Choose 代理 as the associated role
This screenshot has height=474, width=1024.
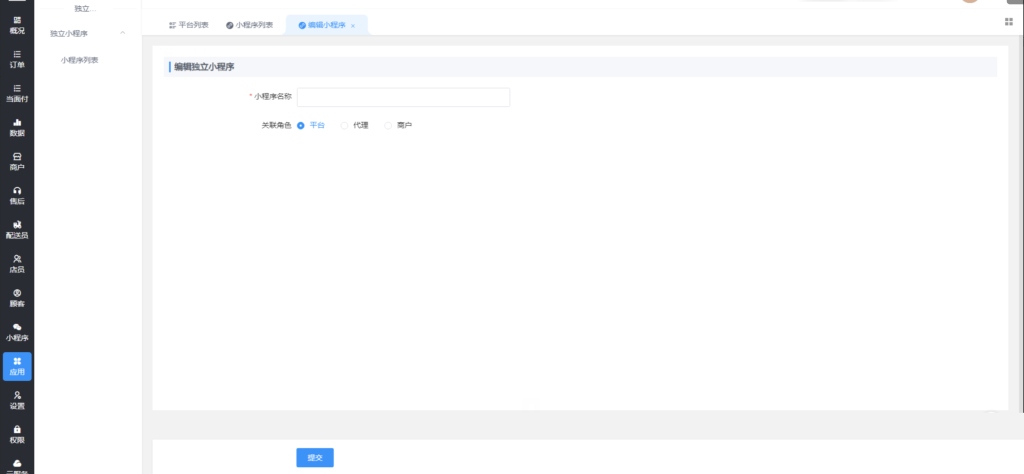coord(345,125)
